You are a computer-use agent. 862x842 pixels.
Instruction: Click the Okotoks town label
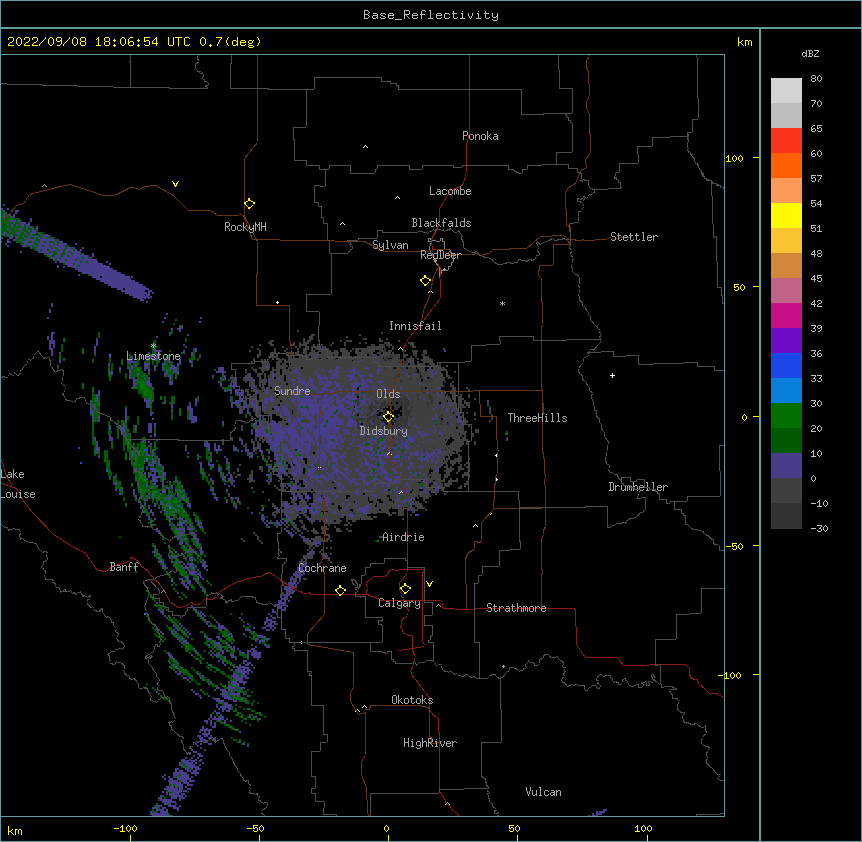coord(412,700)
